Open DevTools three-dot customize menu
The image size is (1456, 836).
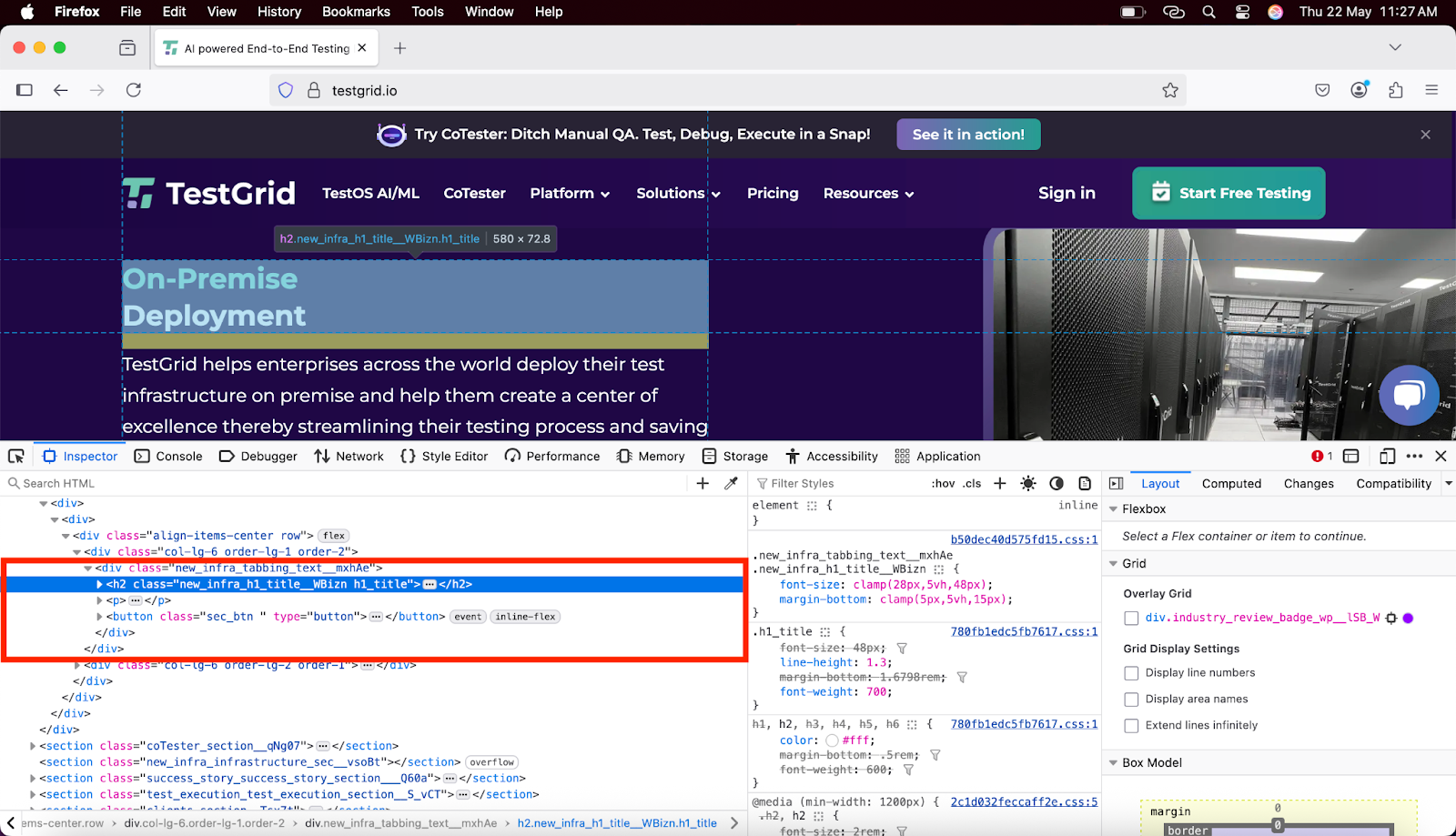coord(1414,456)
